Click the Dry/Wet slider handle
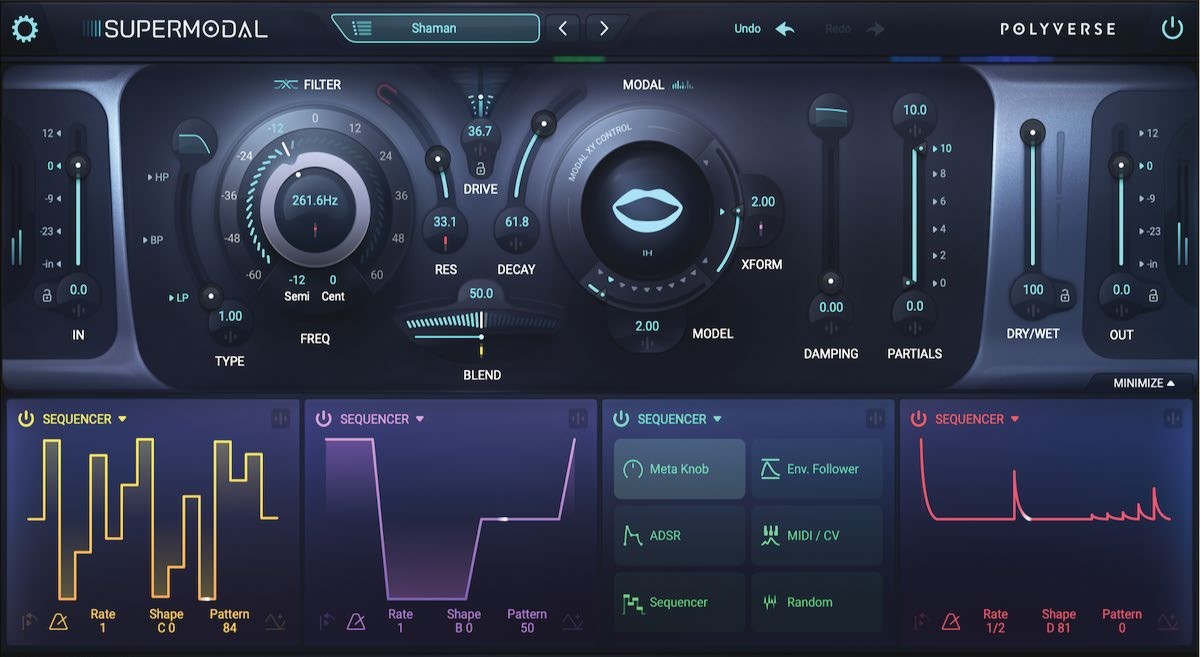The image size is (1200, 657). tap(1032, 130)
